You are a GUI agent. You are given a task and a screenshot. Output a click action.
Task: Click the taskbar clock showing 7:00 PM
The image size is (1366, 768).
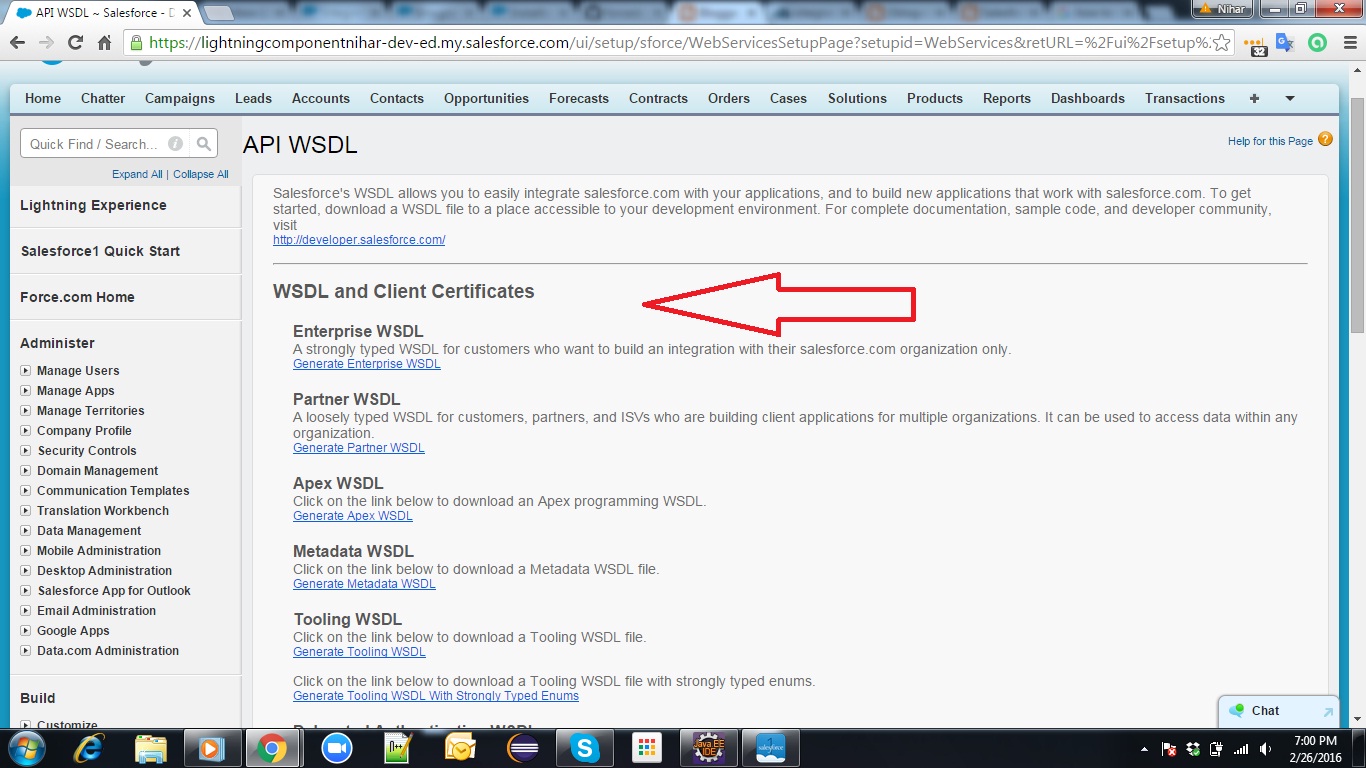[1315, 741]
